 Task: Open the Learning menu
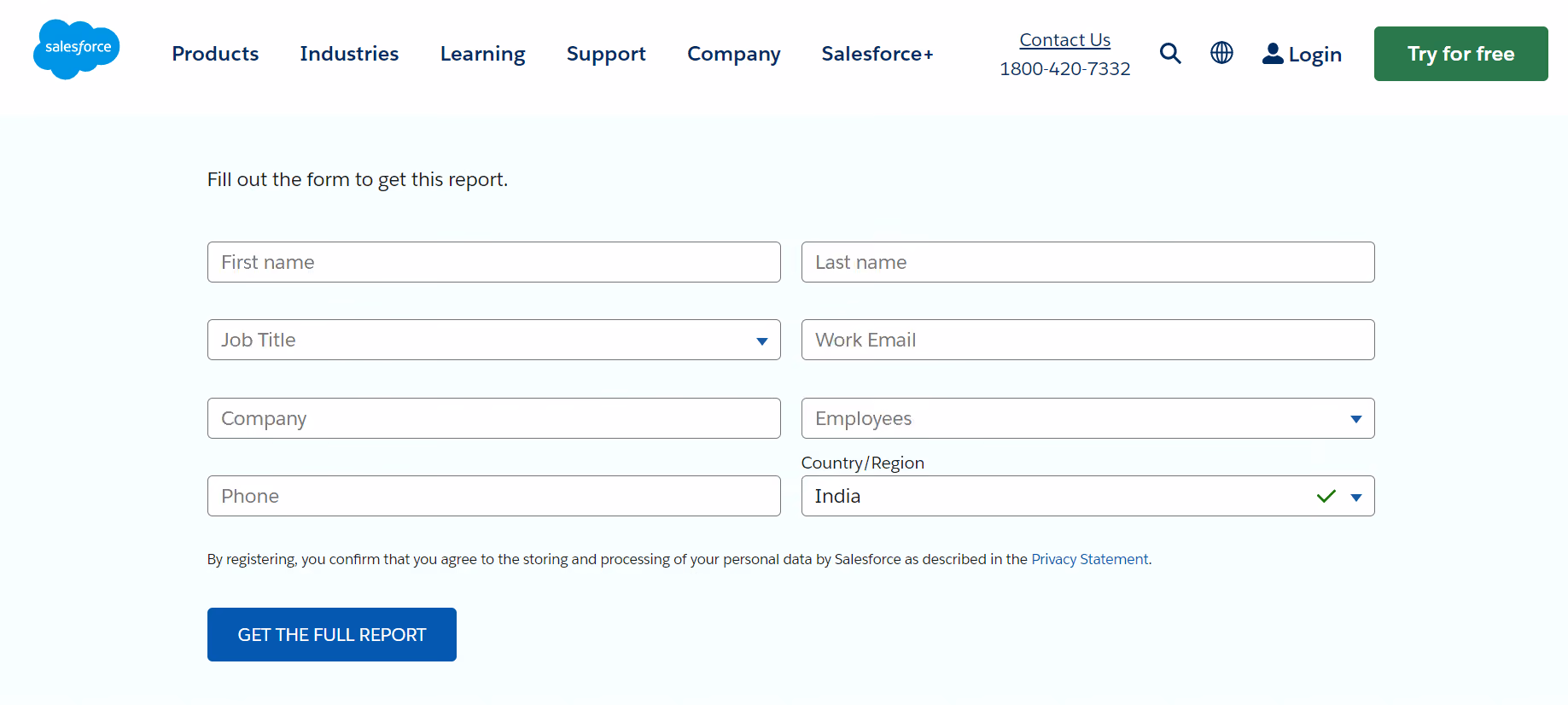[482, 54]
